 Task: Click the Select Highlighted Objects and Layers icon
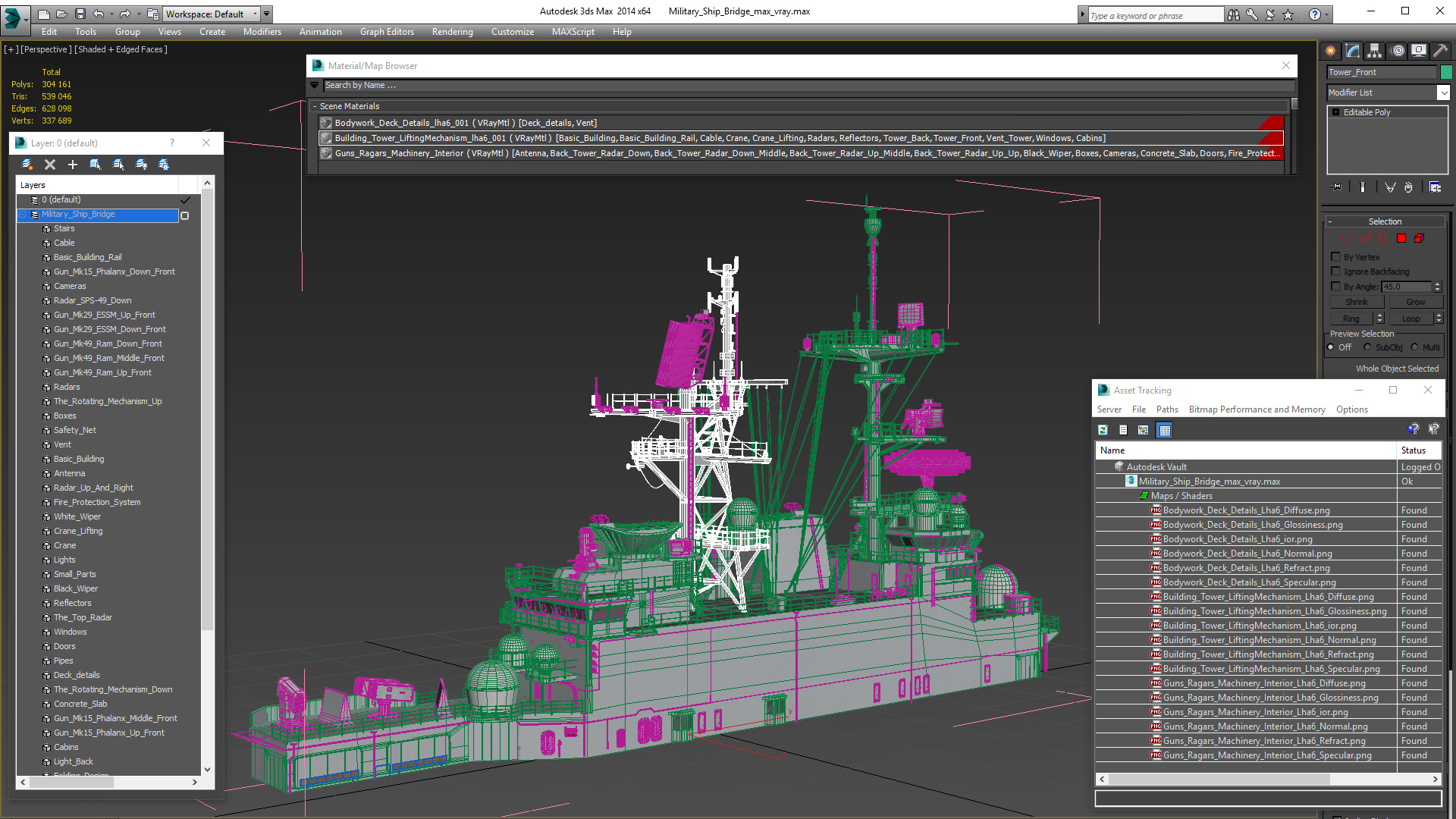coord(96,165)
